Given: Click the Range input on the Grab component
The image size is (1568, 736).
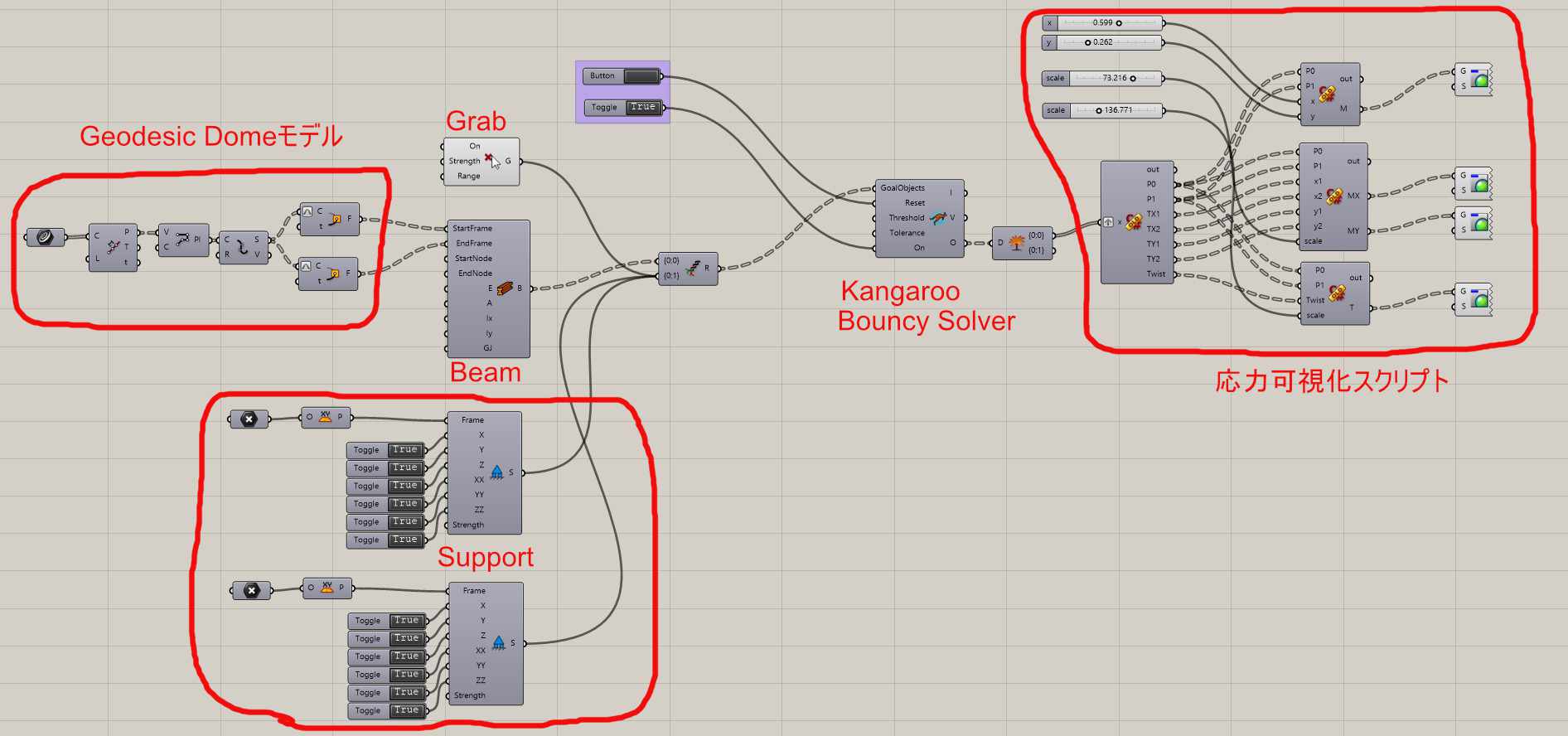Looking at the screenshot, I should pyautogui.click(x=469, y=177).
